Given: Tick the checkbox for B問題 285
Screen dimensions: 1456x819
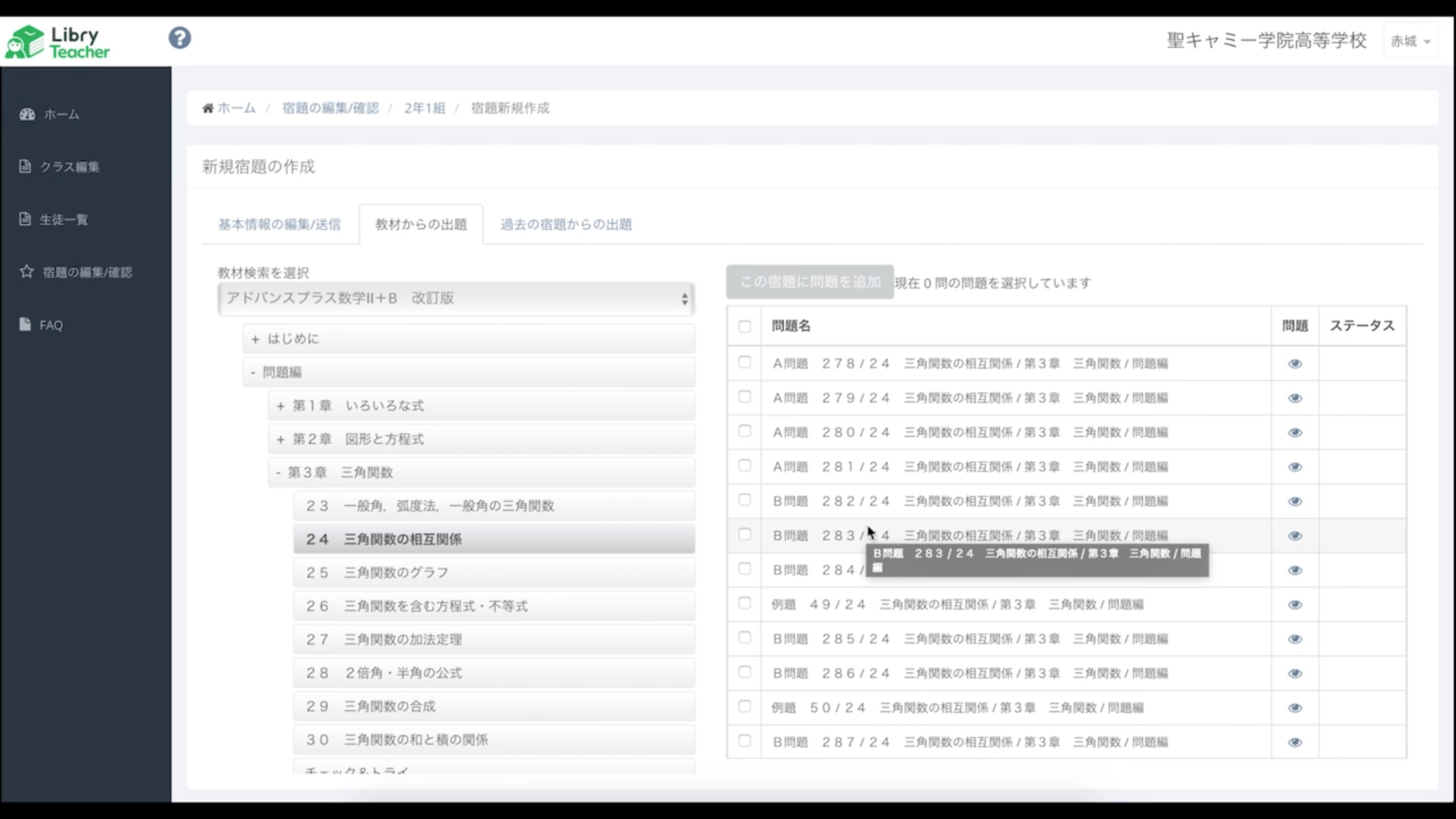Looking at the screenshot, I should [x=744, y=638].
